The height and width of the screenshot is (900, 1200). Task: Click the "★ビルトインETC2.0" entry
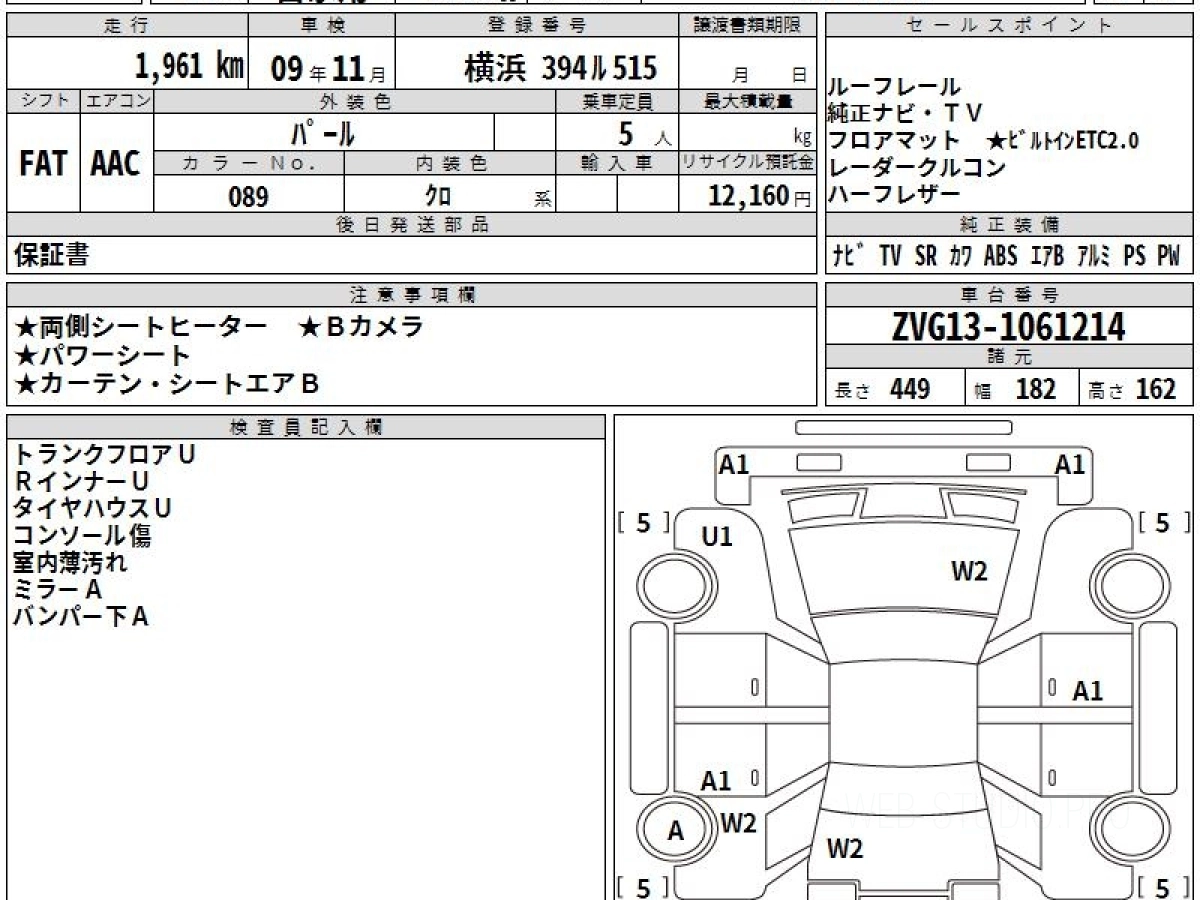click(x=1063, y=140)
